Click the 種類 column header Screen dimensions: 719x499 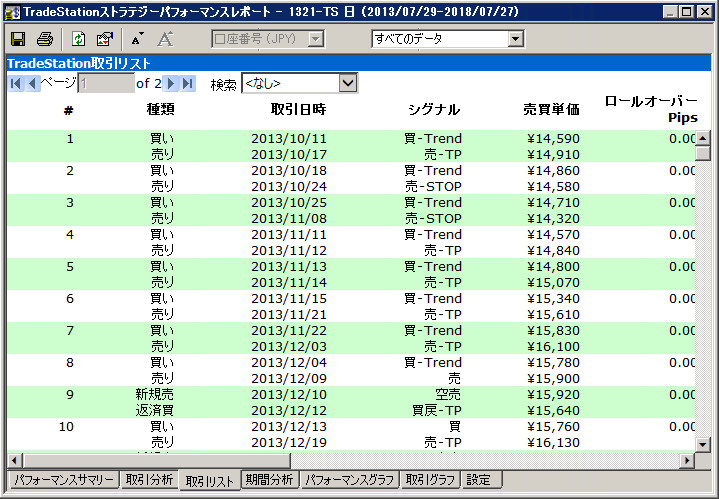click(160, 109)
